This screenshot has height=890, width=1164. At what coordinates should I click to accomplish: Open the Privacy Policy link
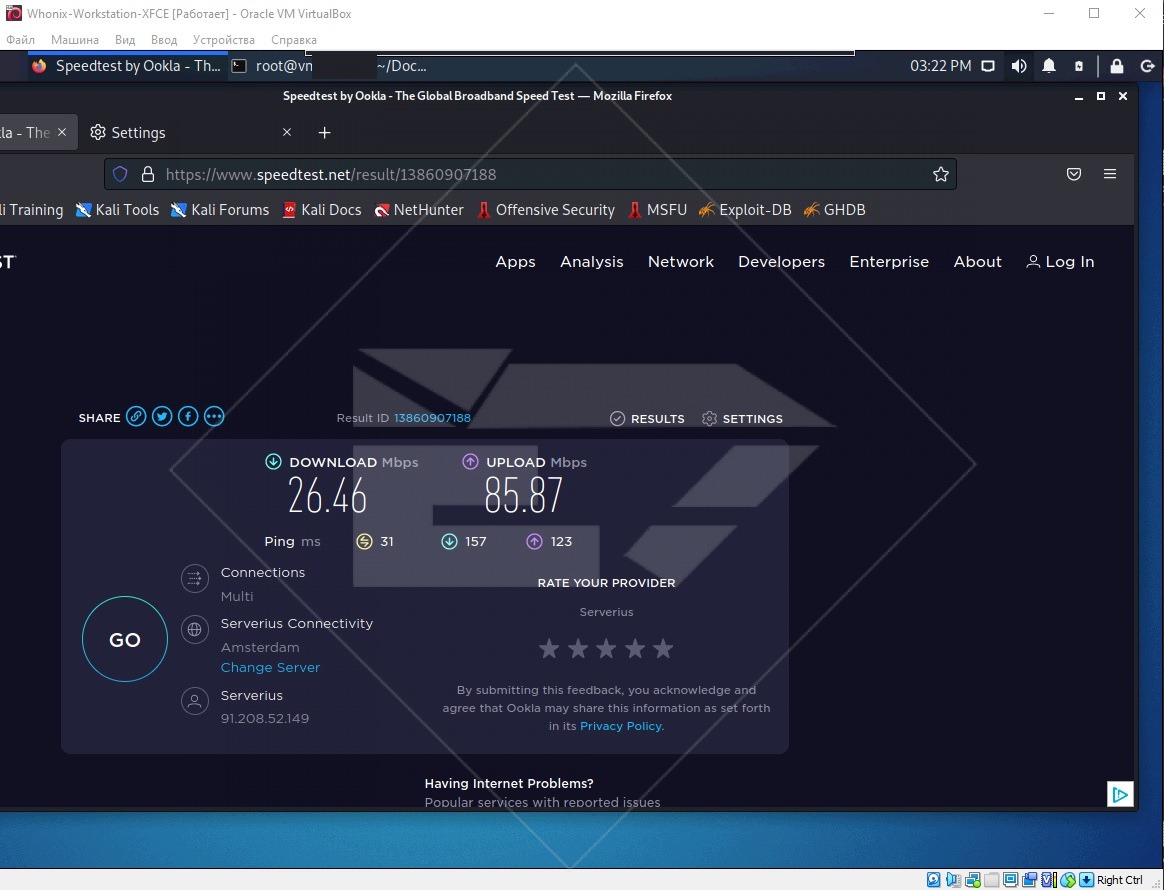point(621,726)
